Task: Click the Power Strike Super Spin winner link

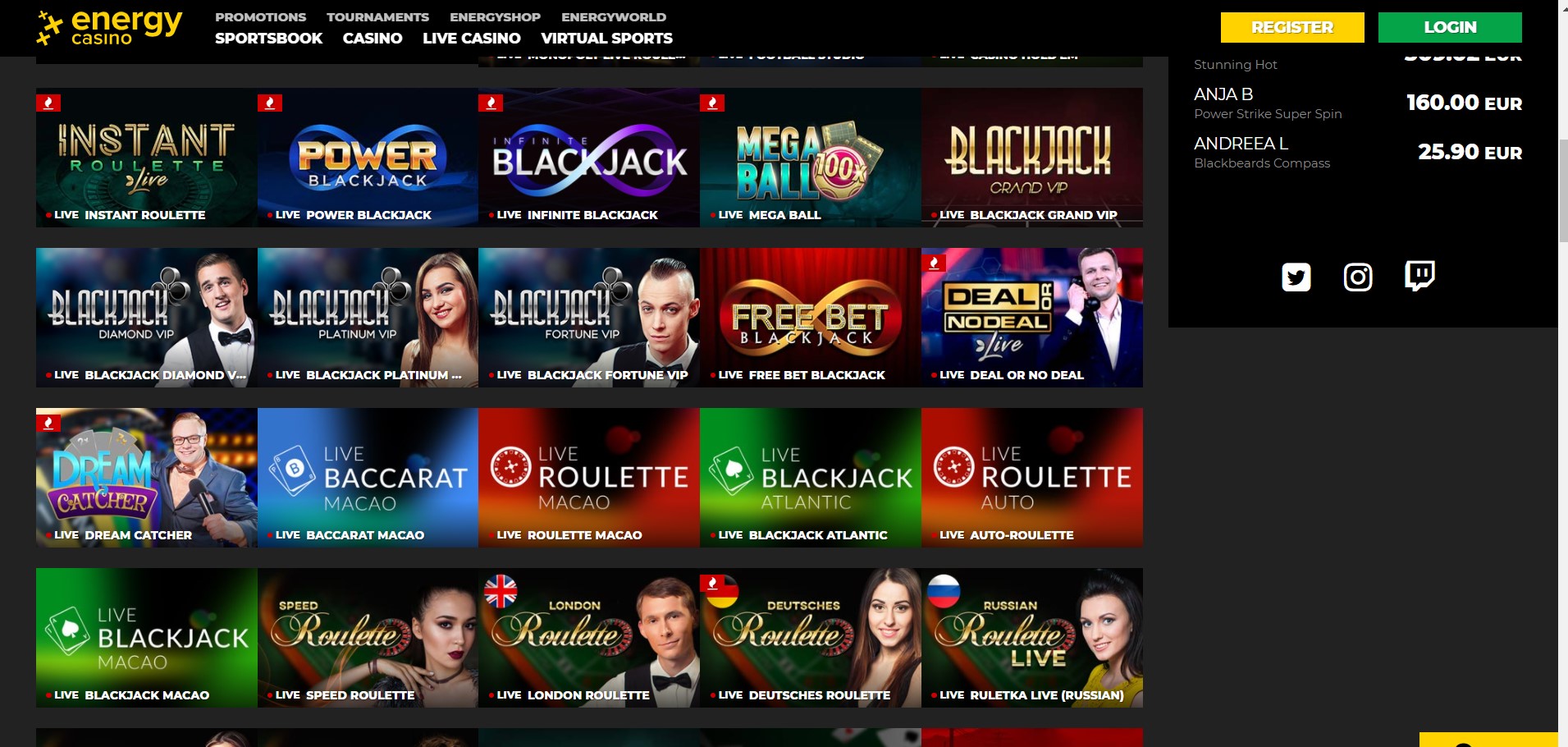Action: [x=1268, y=114]
